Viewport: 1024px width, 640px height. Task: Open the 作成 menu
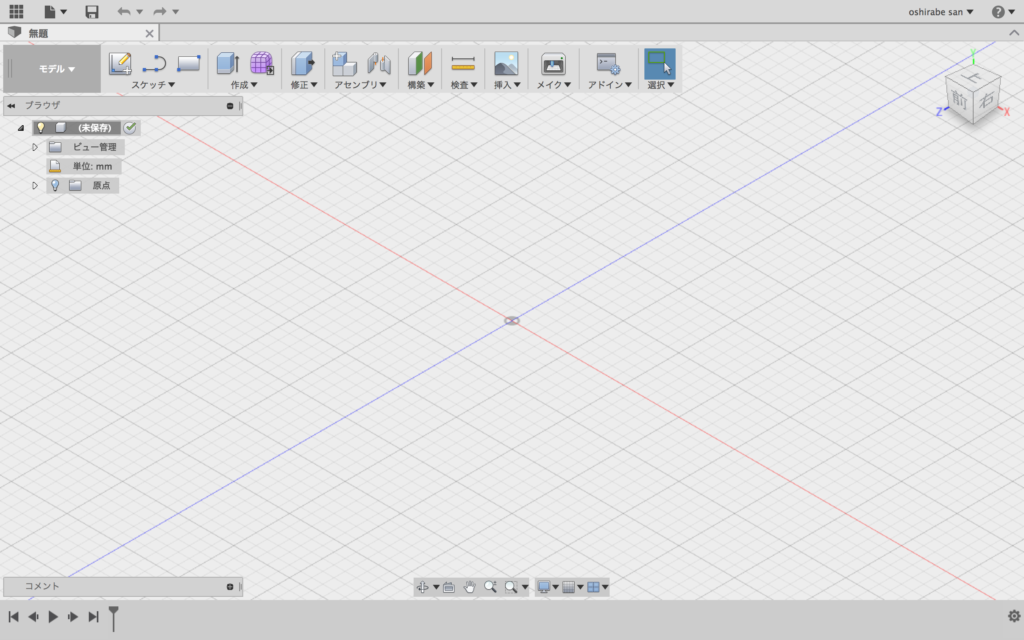click(x=244, y=85)
